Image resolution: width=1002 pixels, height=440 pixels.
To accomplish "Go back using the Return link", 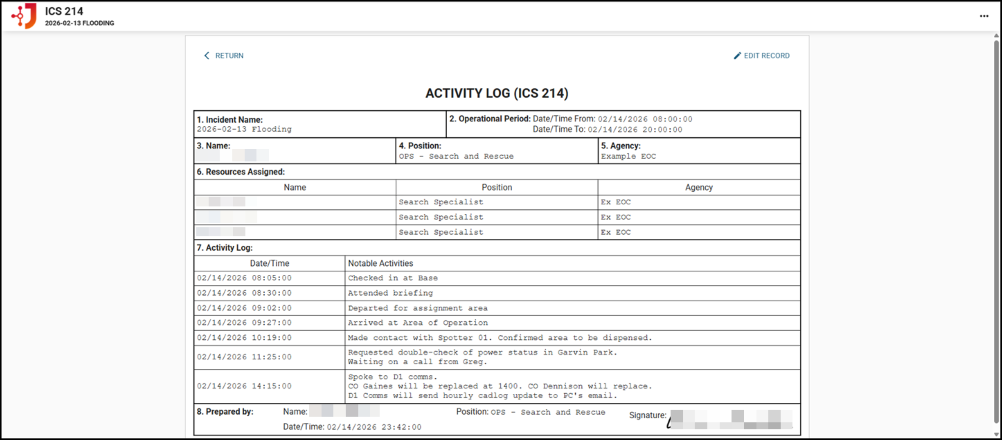I will pos(229,56).
